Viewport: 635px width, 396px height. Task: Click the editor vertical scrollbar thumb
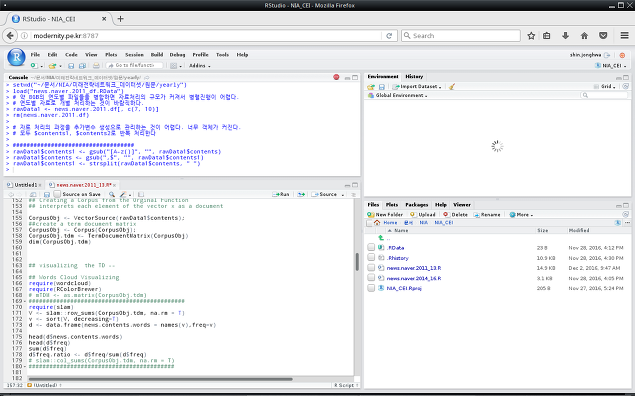(x=357, y=262)
